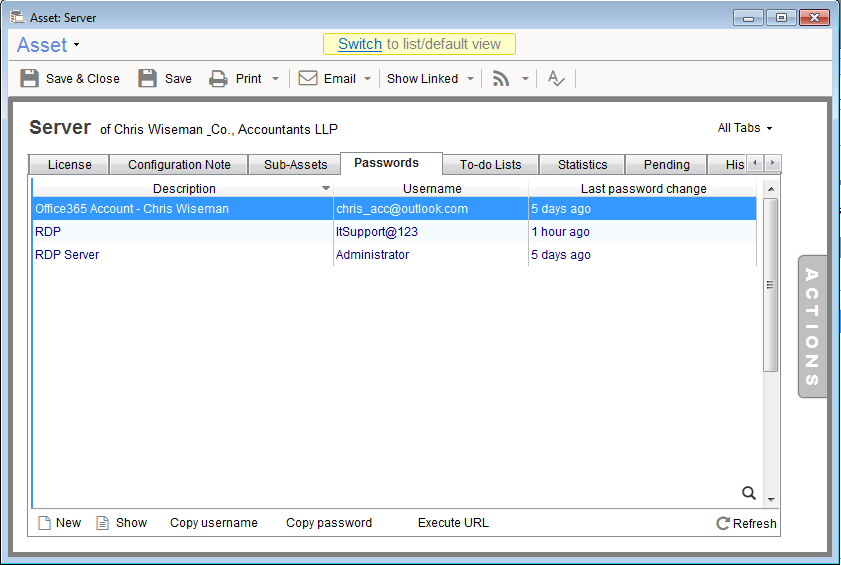Click the Email envelope icon
The height and width of the screenshot is (565, 841).
[308, 79]
